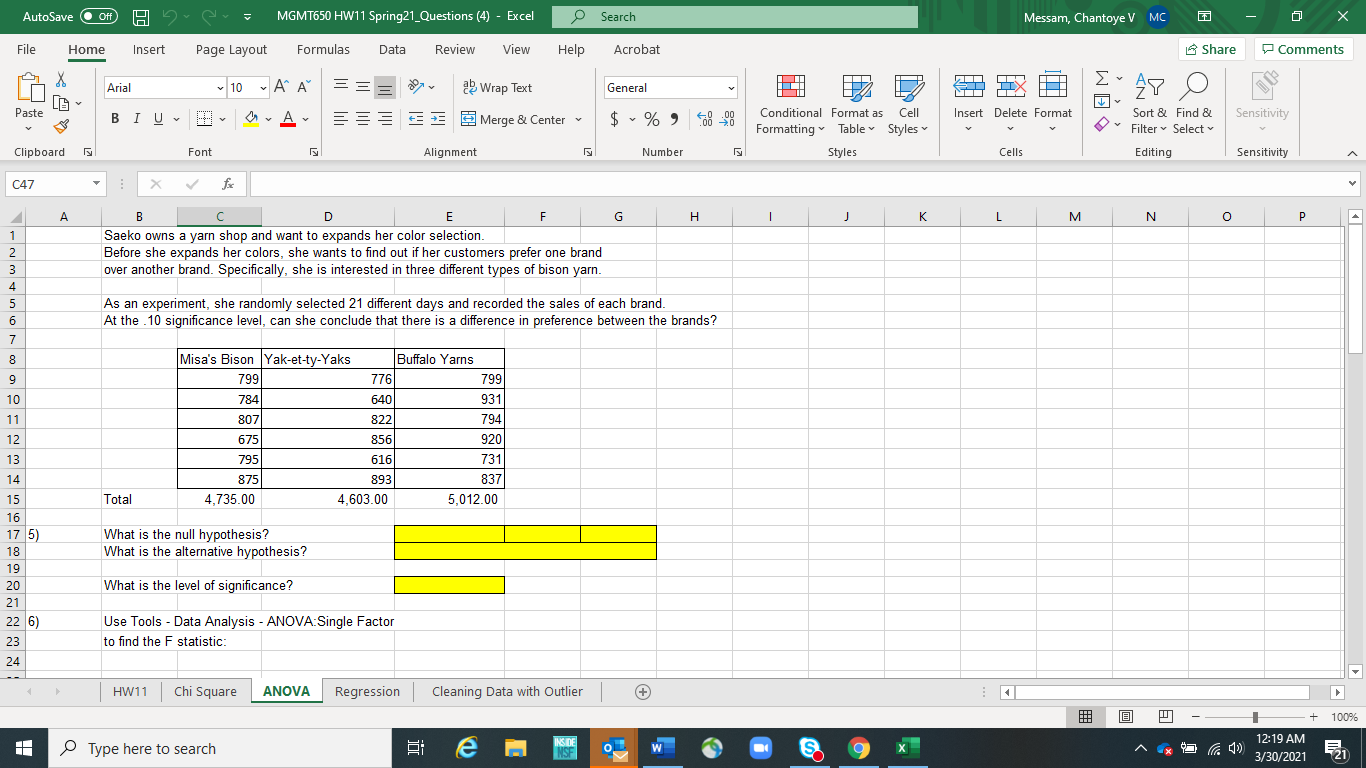Click the Font Color red A

coord(287,120)
